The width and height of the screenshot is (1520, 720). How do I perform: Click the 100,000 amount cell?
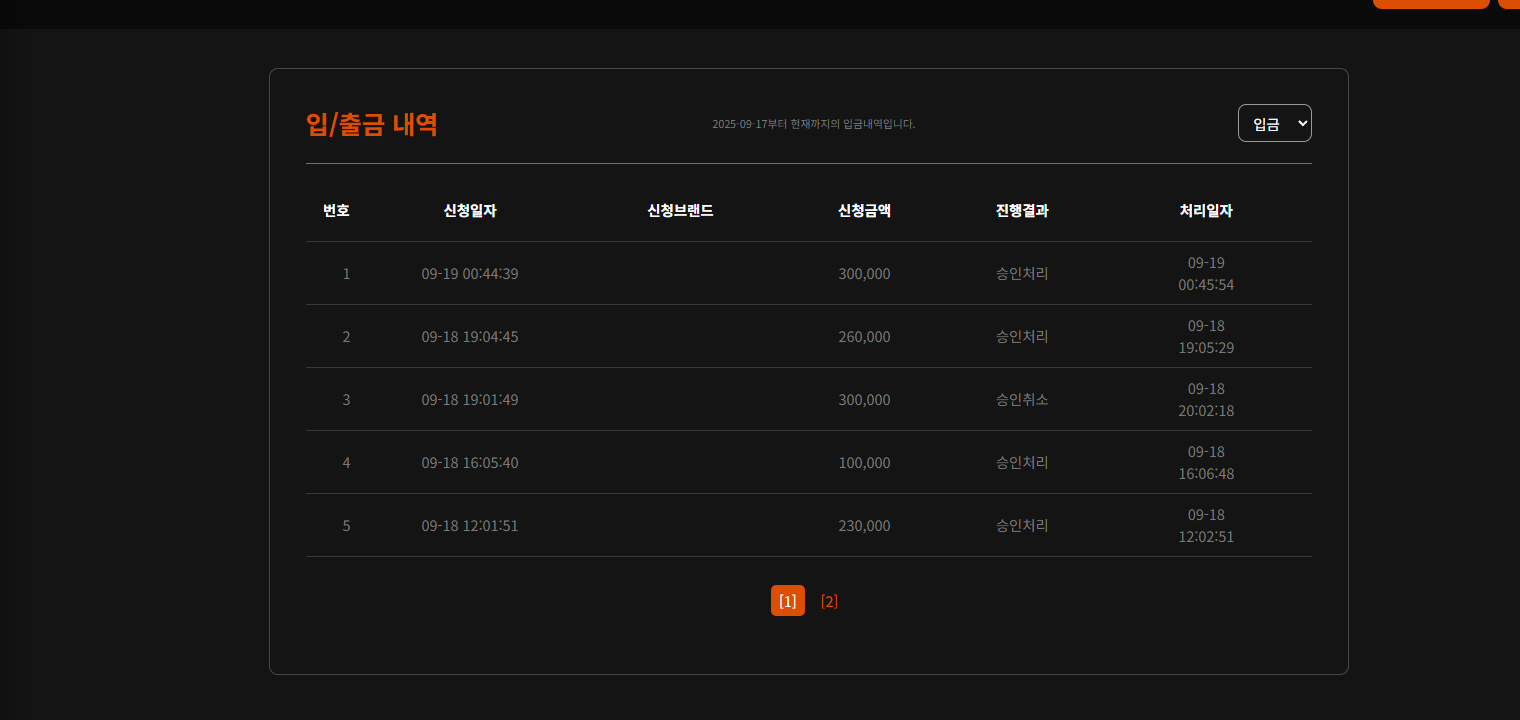pyautogui.click(x=864, y=463)
